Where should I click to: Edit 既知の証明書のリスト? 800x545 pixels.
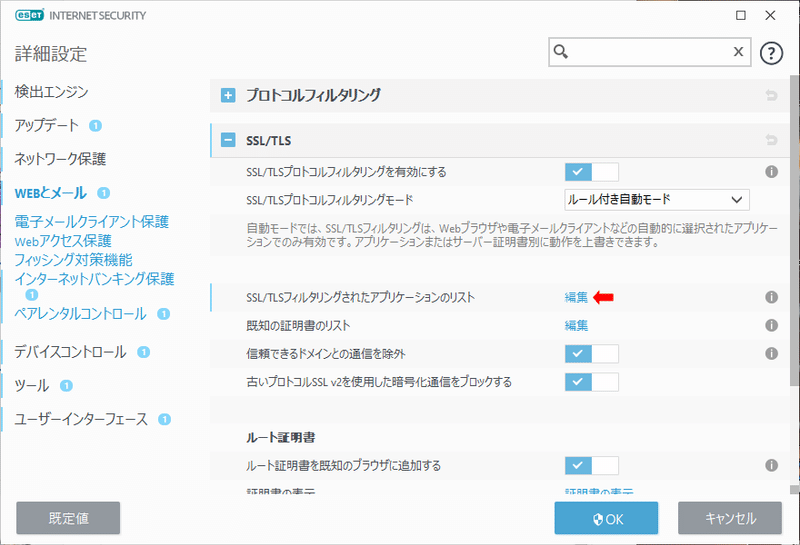tap(576, 325)
